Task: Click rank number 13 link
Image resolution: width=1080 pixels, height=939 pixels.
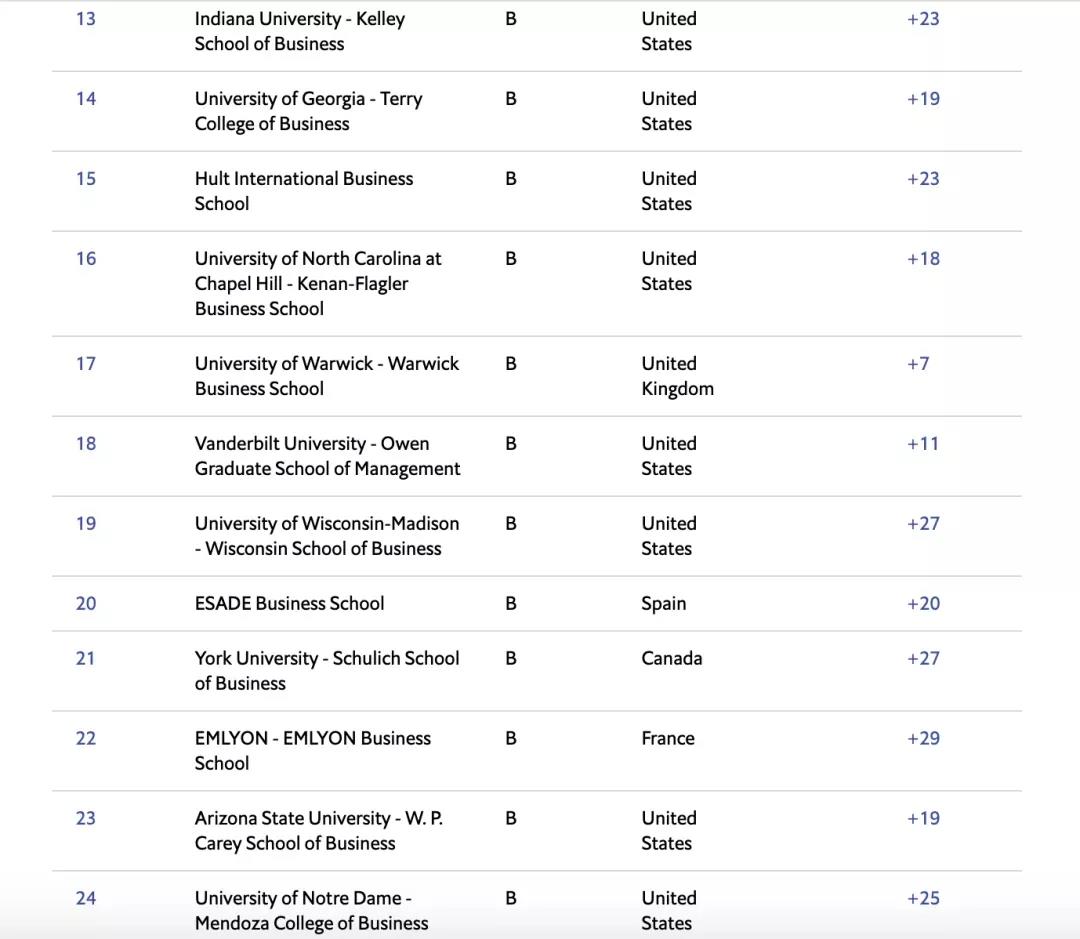Action: [x=86, y=19]
